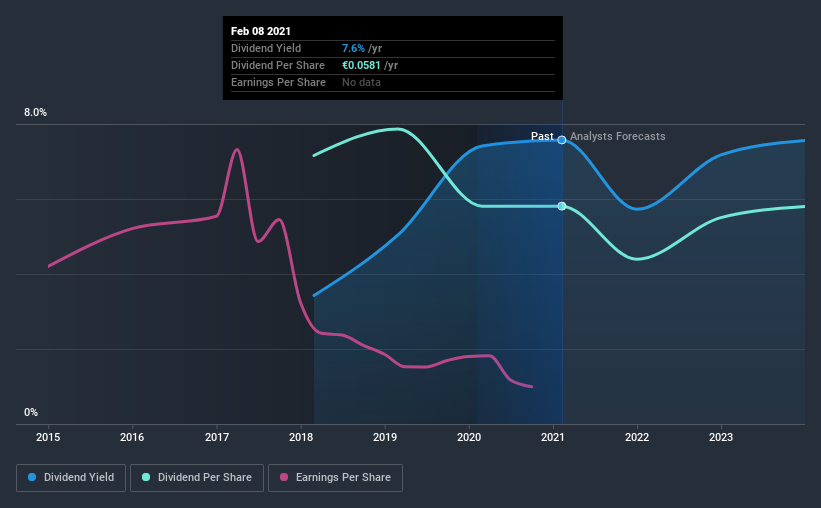Image resolution: width=821 pixels, height=508 pixels.
Task: Click Dividend Per Share row label in tooltip
Action: point(278,65)
